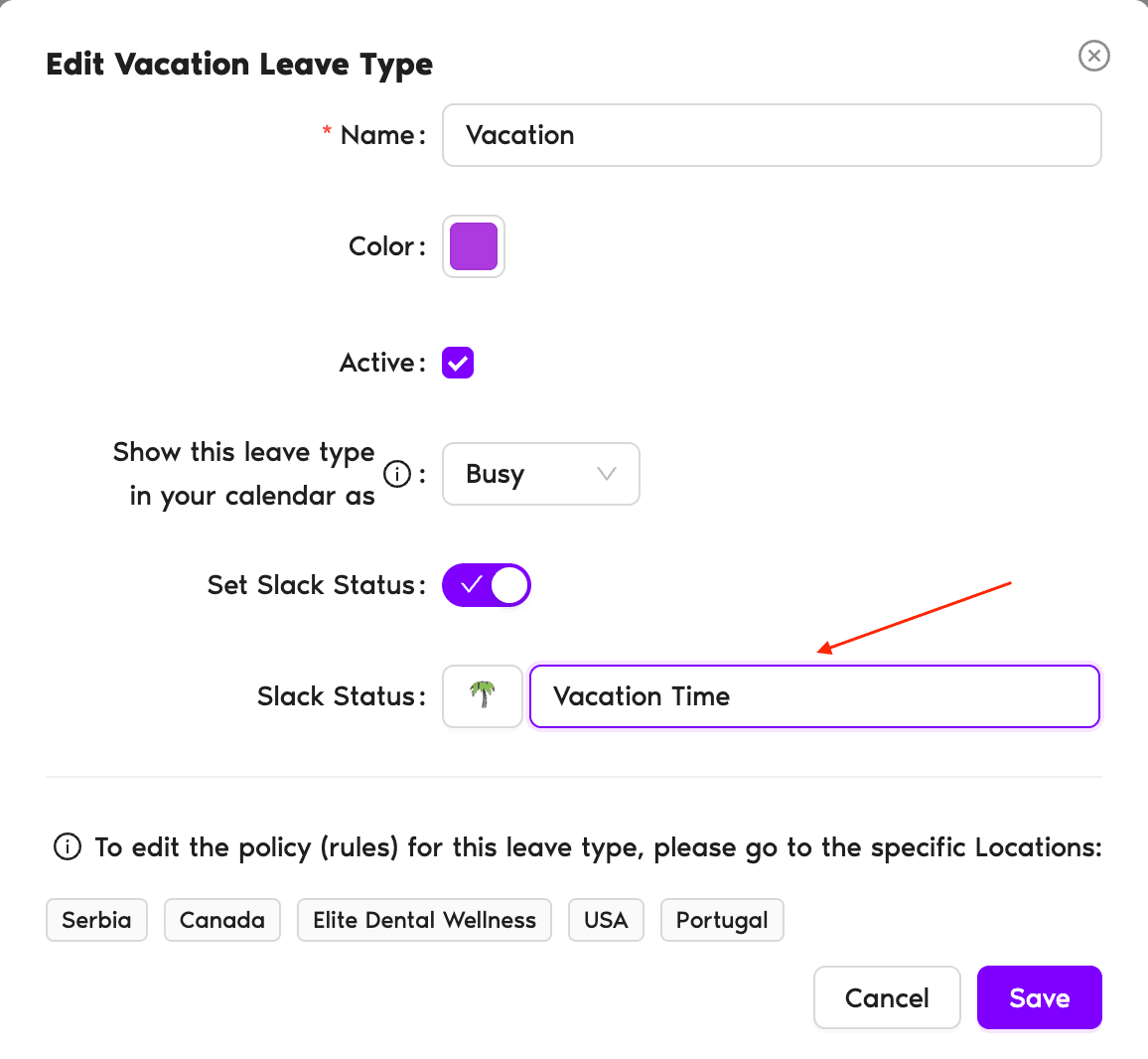Viewport: 1148px width, 1059px height.
Task: Uncheck the Active checkbox
Action: (458, 363)
